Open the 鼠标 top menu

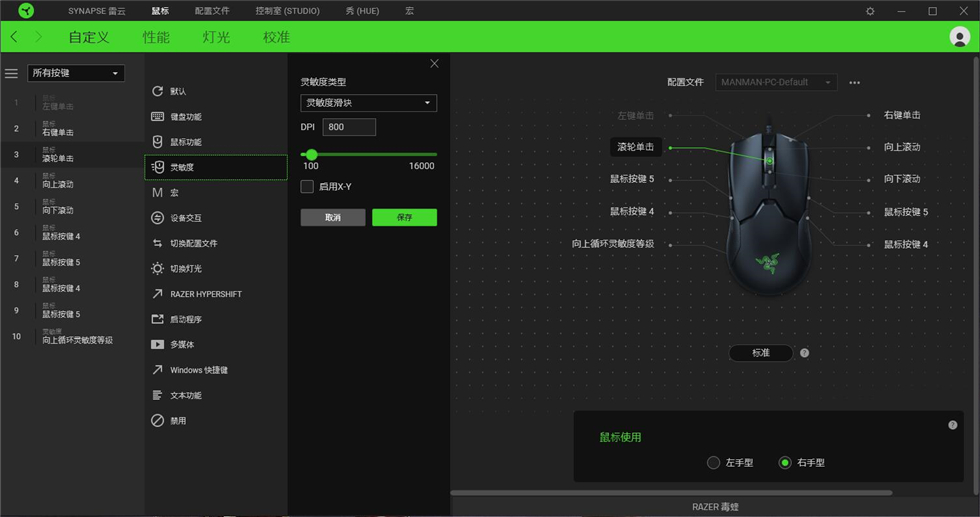coord(160,11)
